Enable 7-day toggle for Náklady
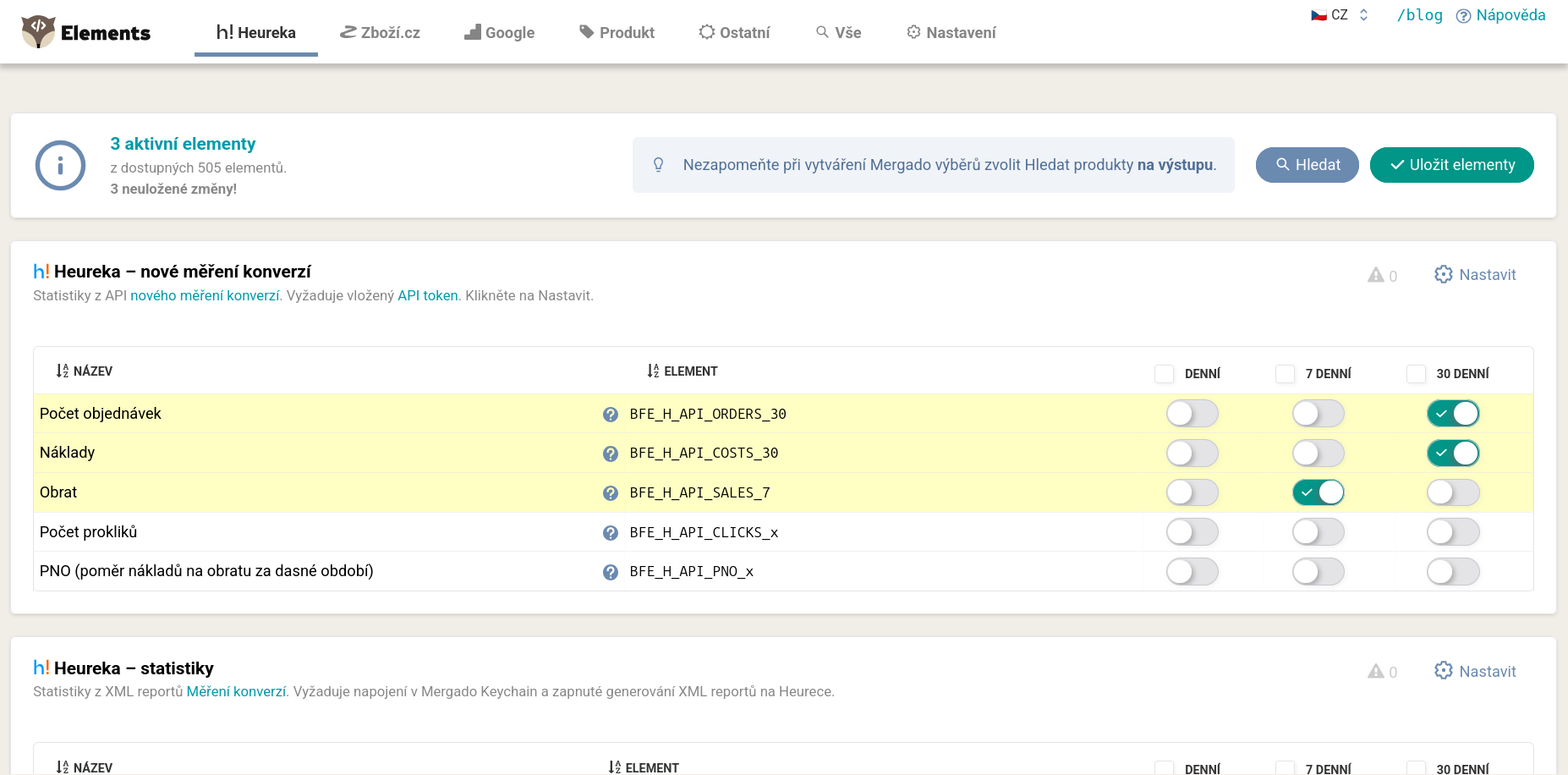Image resolution: width=1568 pixels, height=775 pixels. pos(1319,453)
